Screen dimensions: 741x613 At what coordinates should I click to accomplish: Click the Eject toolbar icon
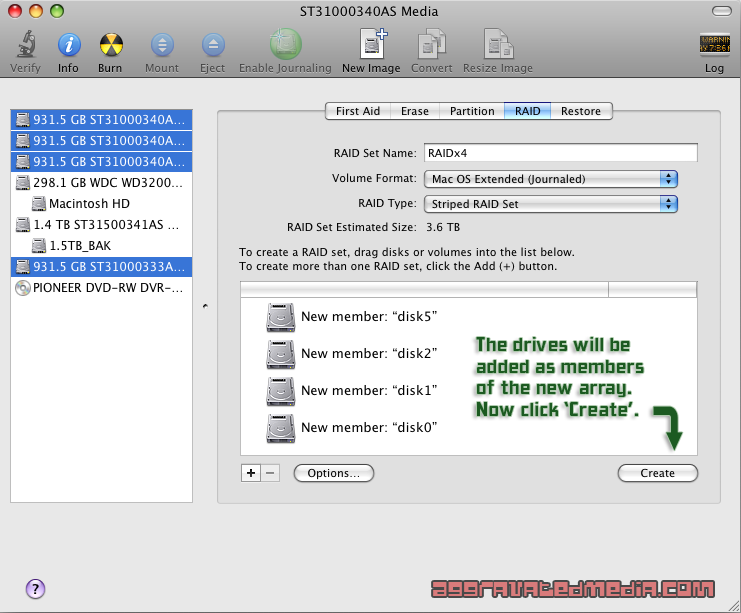213,45
